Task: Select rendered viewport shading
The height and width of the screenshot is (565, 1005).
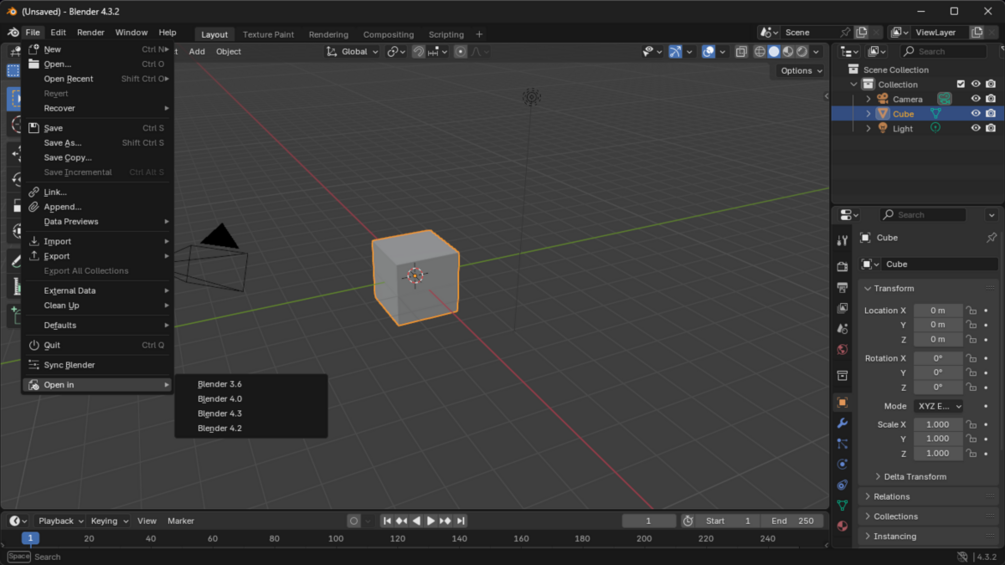Action: [x=802, y=52]
